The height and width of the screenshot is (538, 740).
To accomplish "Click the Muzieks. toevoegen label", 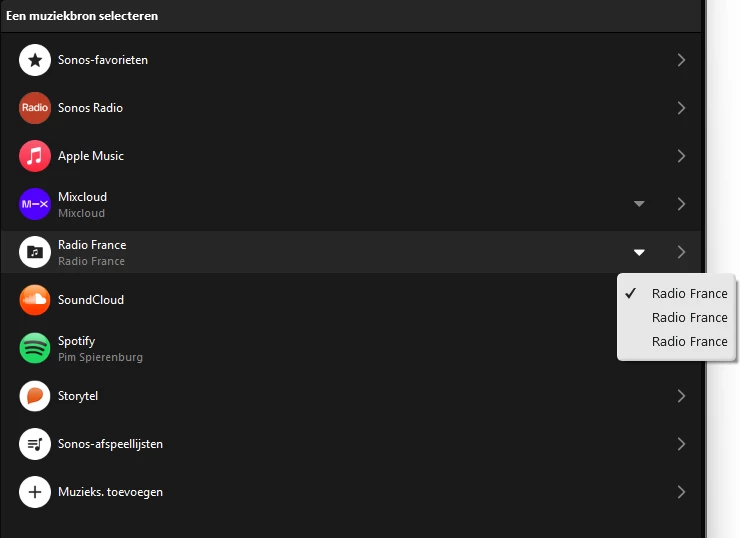I will 110,492.
